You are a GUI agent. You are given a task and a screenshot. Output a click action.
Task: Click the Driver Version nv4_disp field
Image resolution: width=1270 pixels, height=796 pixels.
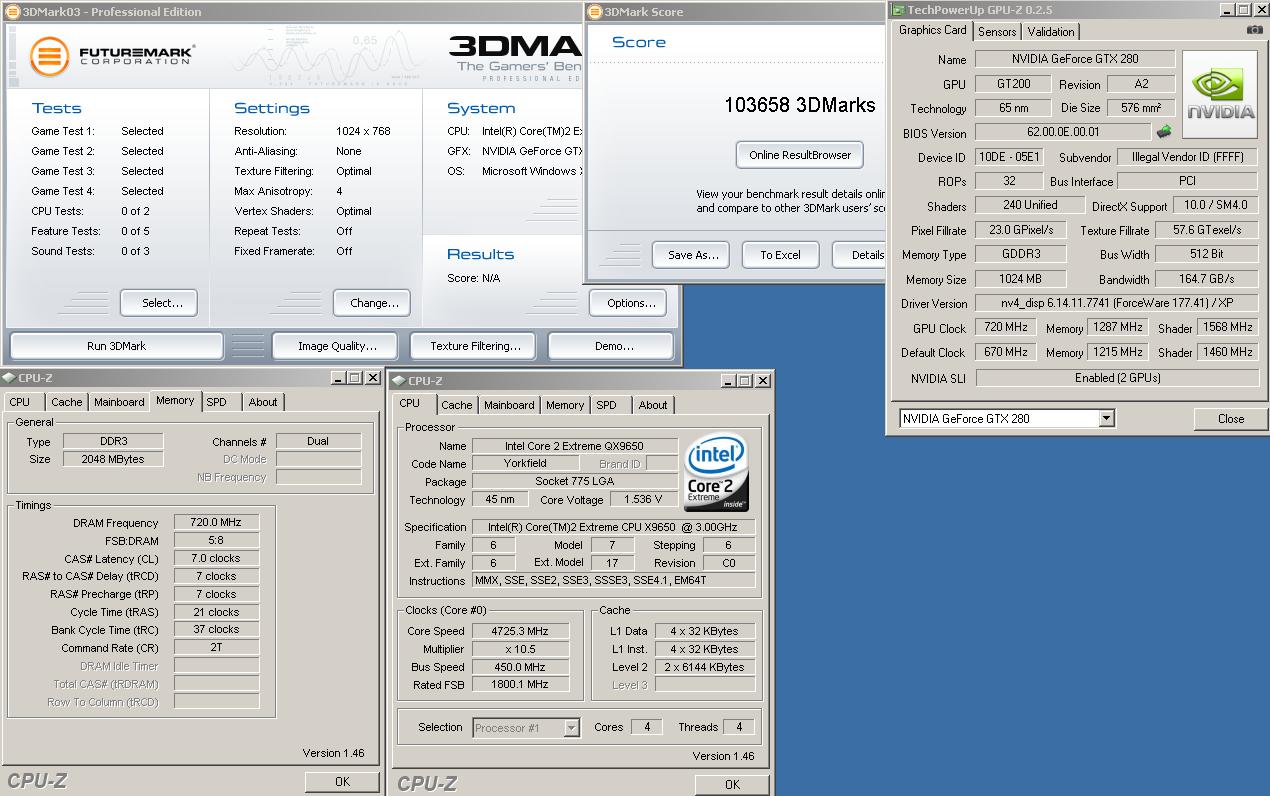(1116, 303)
